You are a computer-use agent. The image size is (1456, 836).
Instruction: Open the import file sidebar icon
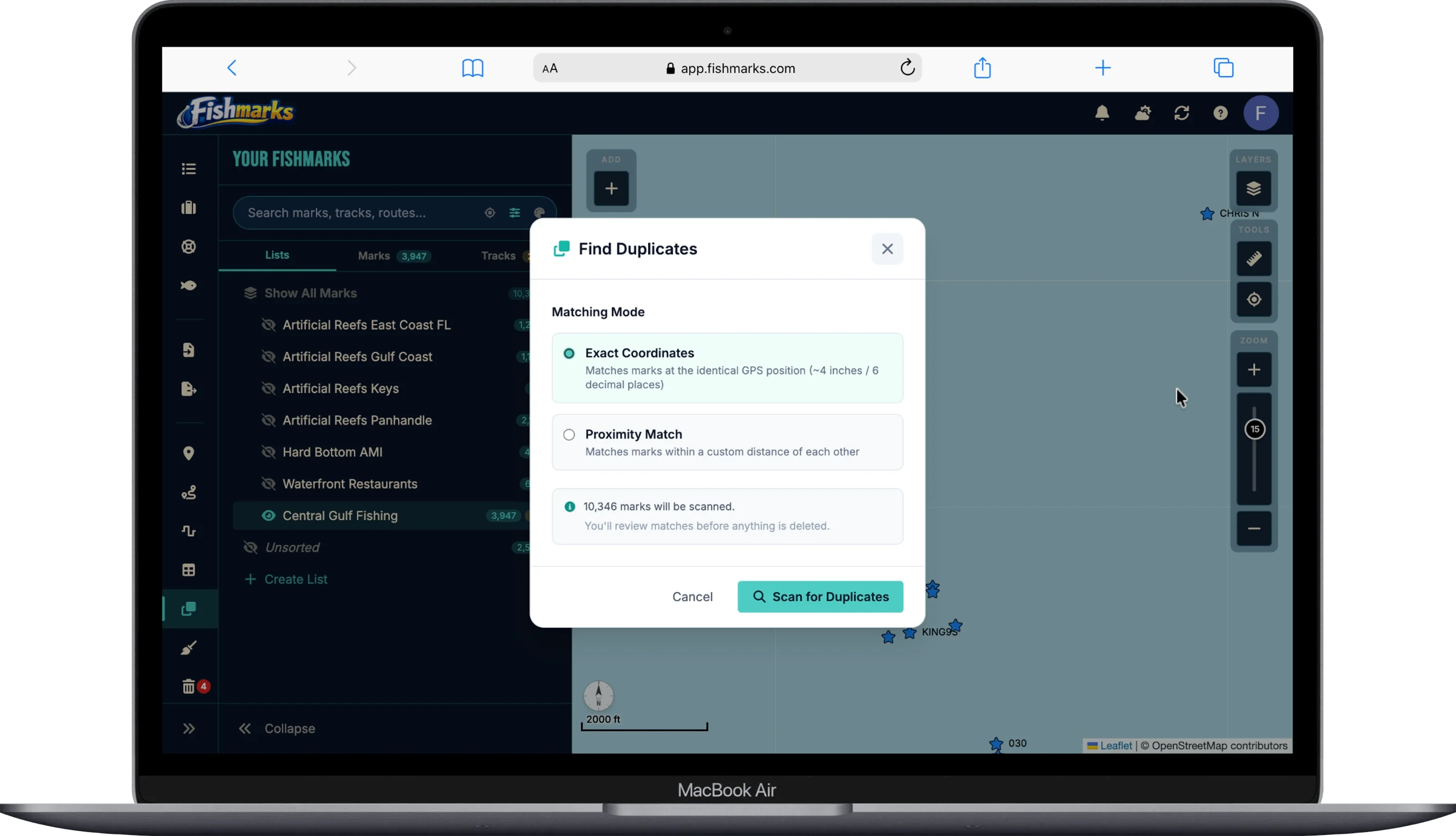[189, 350]
